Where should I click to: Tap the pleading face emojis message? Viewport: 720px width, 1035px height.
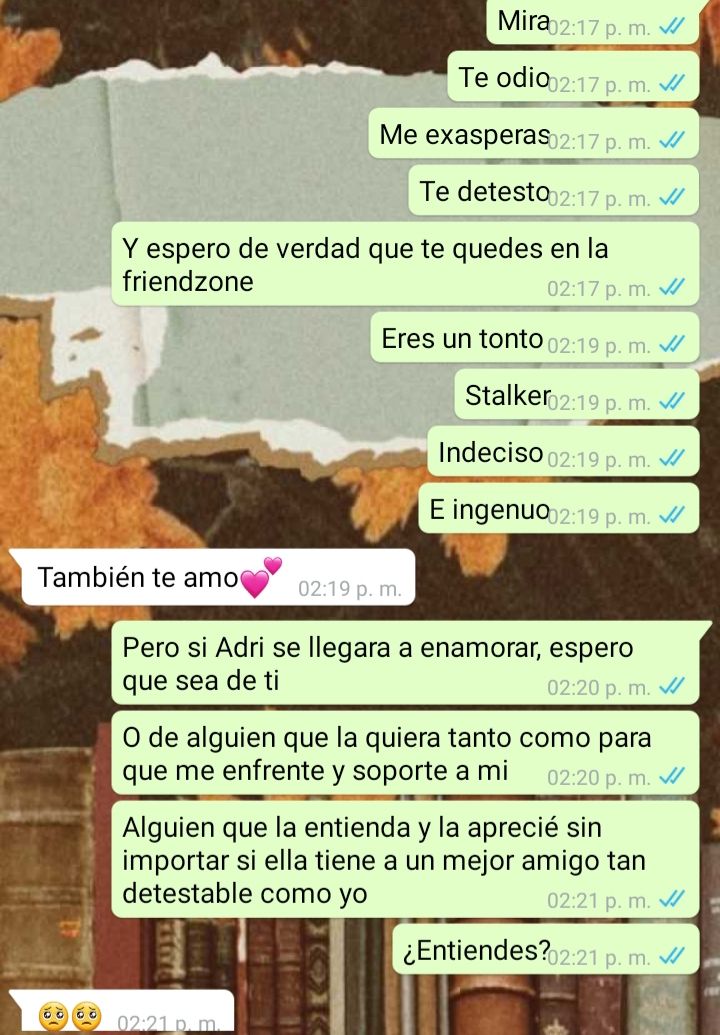click(x=123, y=1012)
